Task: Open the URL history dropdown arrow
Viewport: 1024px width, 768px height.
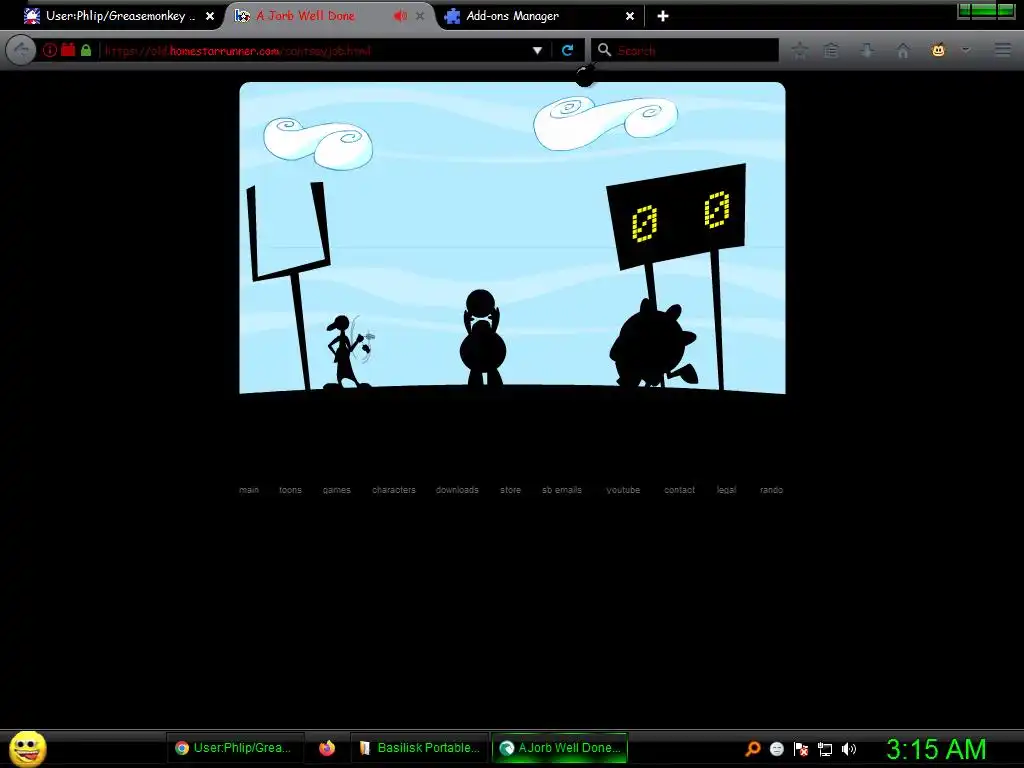Action: 537,50
